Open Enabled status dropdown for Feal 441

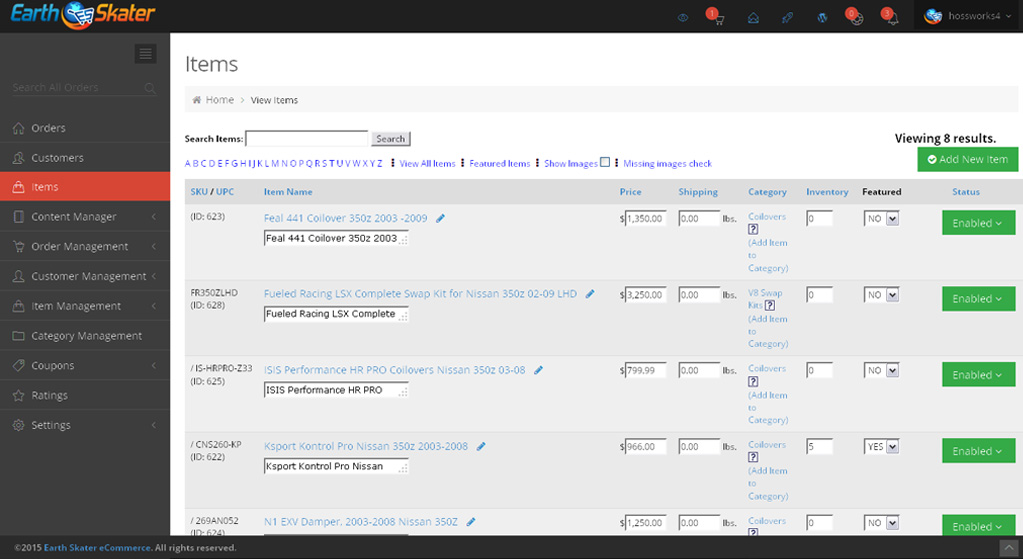(978, 223)
